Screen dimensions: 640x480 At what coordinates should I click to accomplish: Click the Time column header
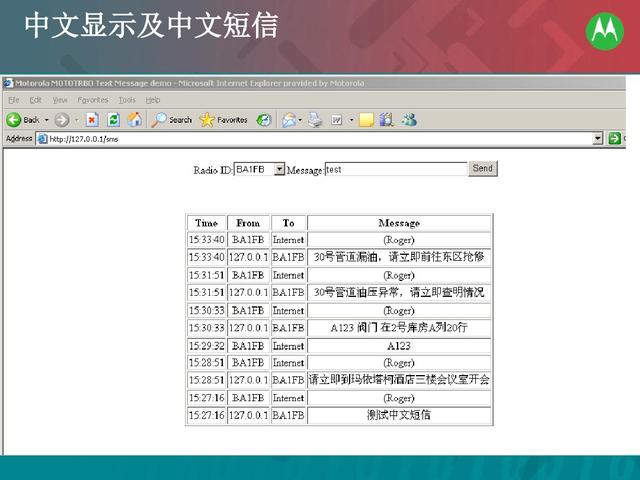207,223
